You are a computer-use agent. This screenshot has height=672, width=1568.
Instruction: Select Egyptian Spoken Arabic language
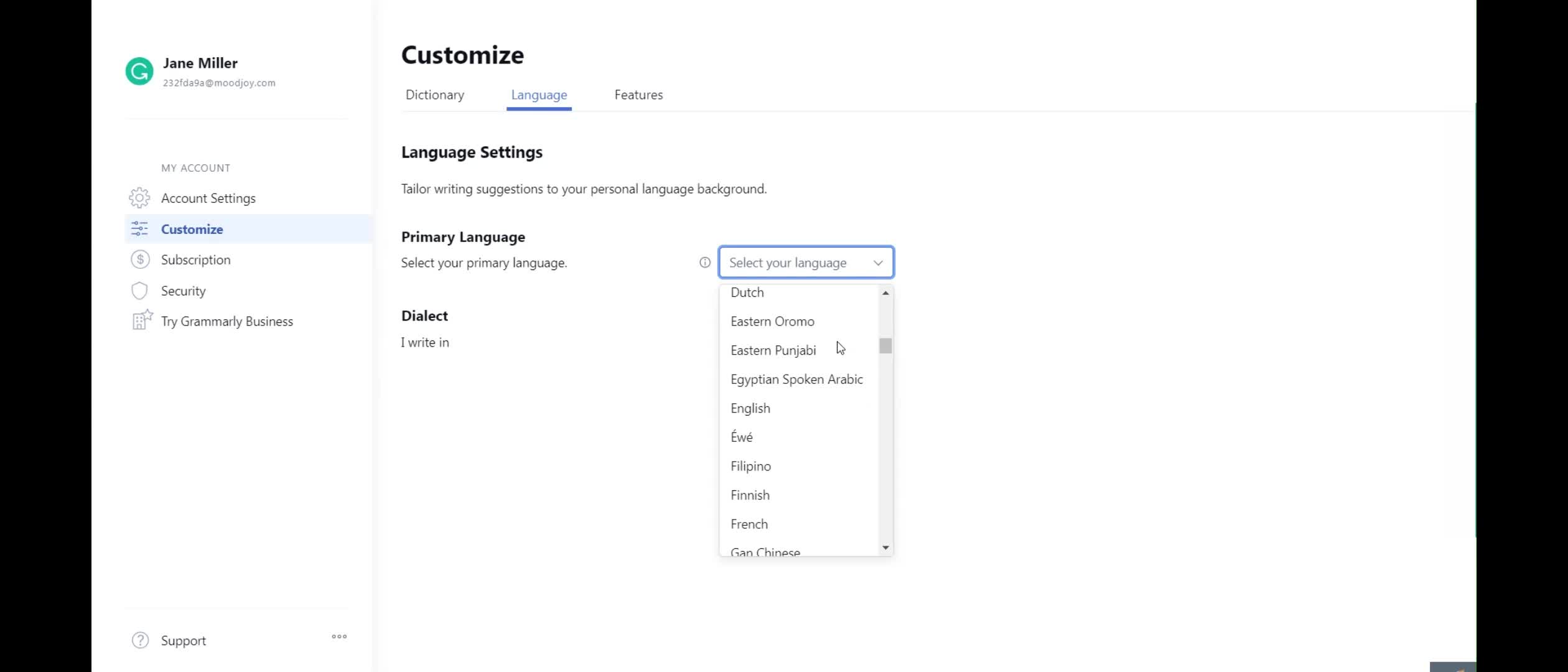(796, 379)
